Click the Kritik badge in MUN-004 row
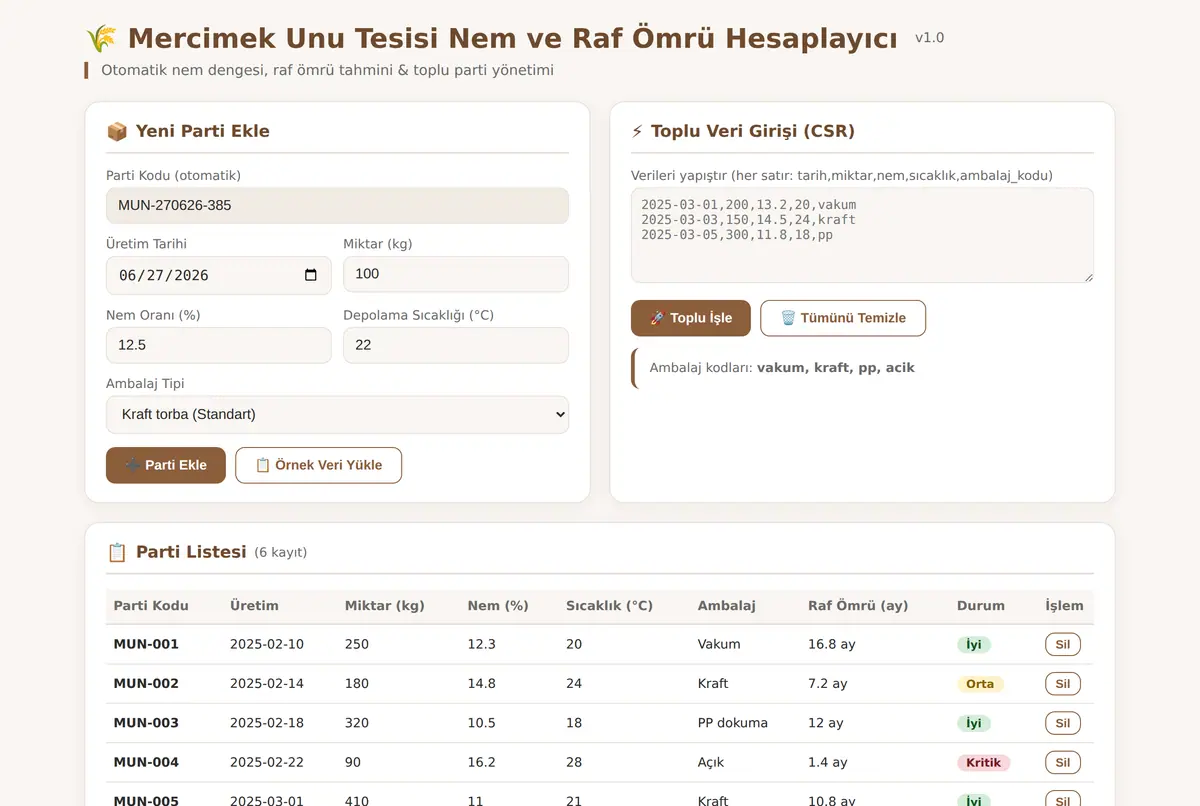 click(x=984, y=762)
